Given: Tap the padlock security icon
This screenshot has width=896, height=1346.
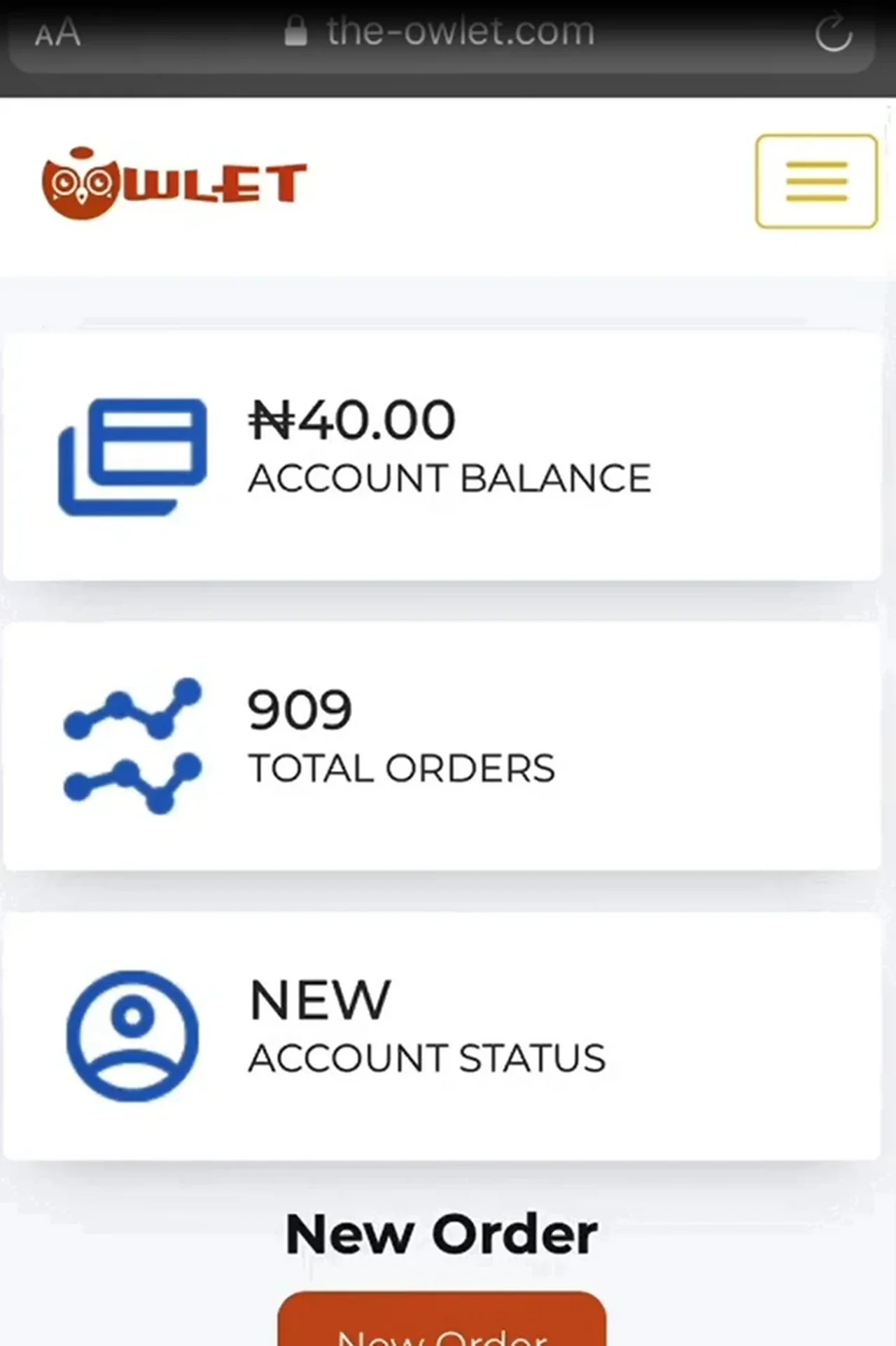Looking at the screenshot, I should (296, 32).
